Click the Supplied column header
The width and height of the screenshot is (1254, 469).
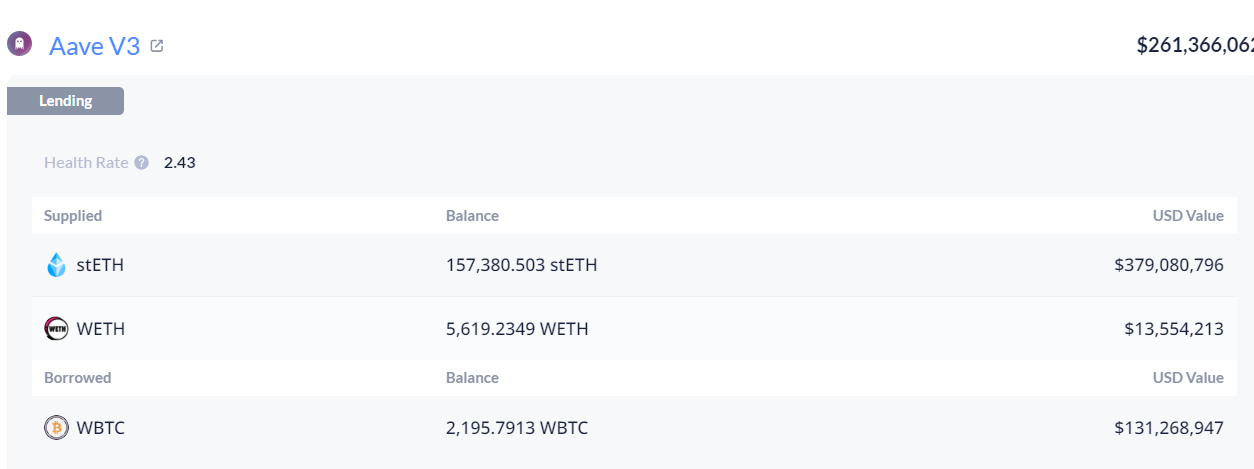[73, 216]
